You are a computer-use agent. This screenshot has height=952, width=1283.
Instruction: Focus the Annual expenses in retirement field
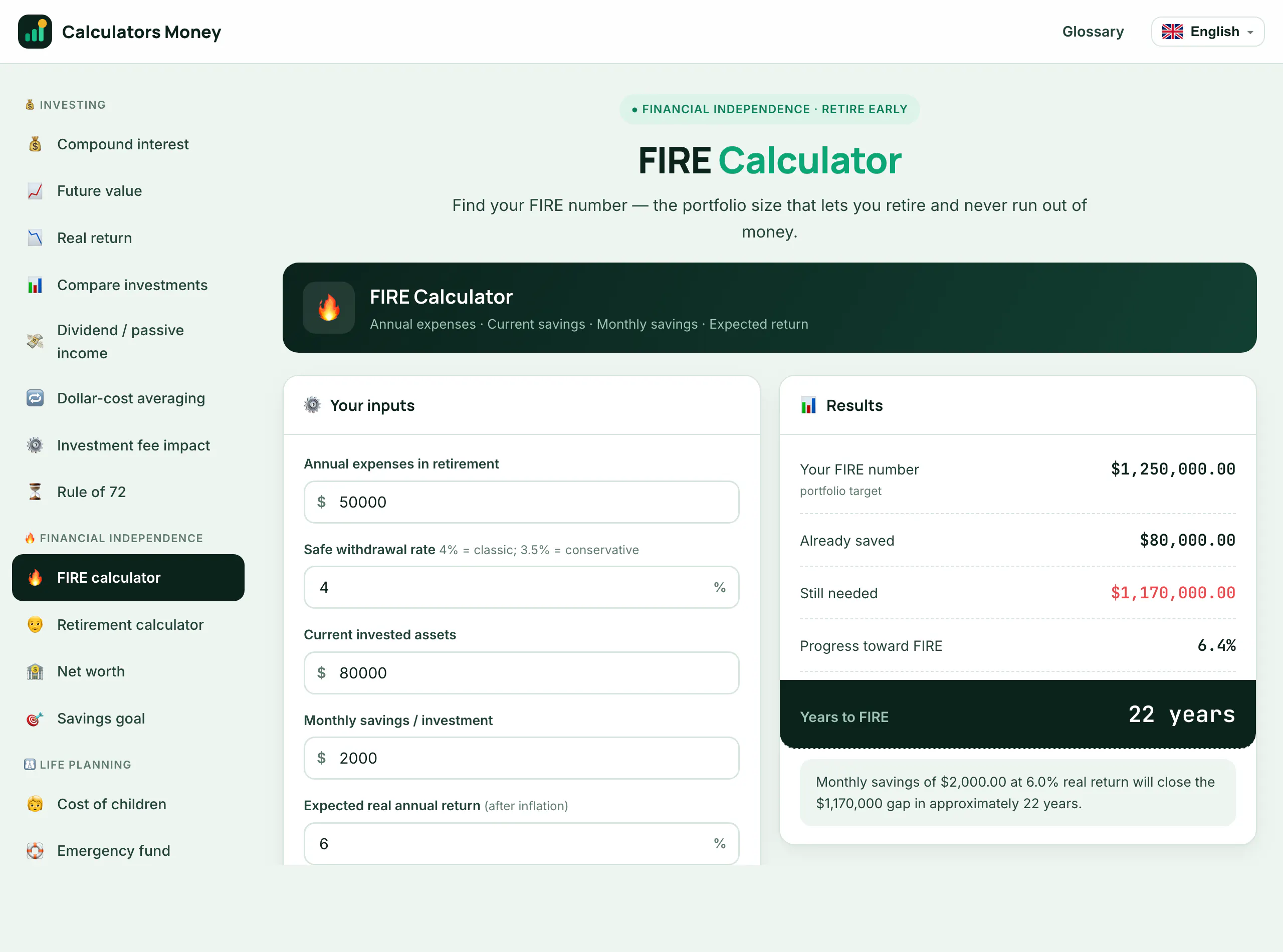(x=521, y=502)
